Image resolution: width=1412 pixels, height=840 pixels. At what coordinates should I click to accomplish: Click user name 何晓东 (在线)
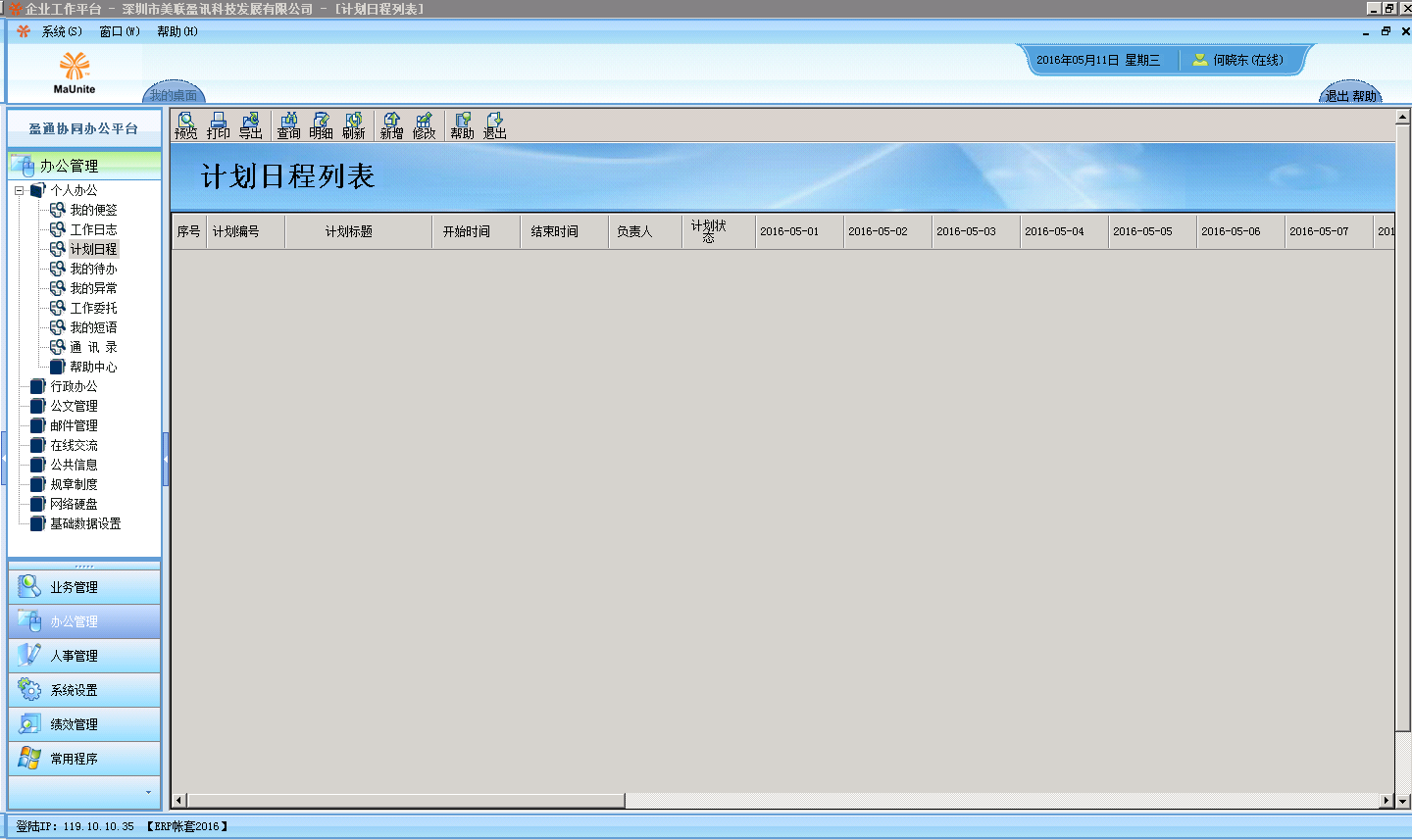tap(1247, 60)
